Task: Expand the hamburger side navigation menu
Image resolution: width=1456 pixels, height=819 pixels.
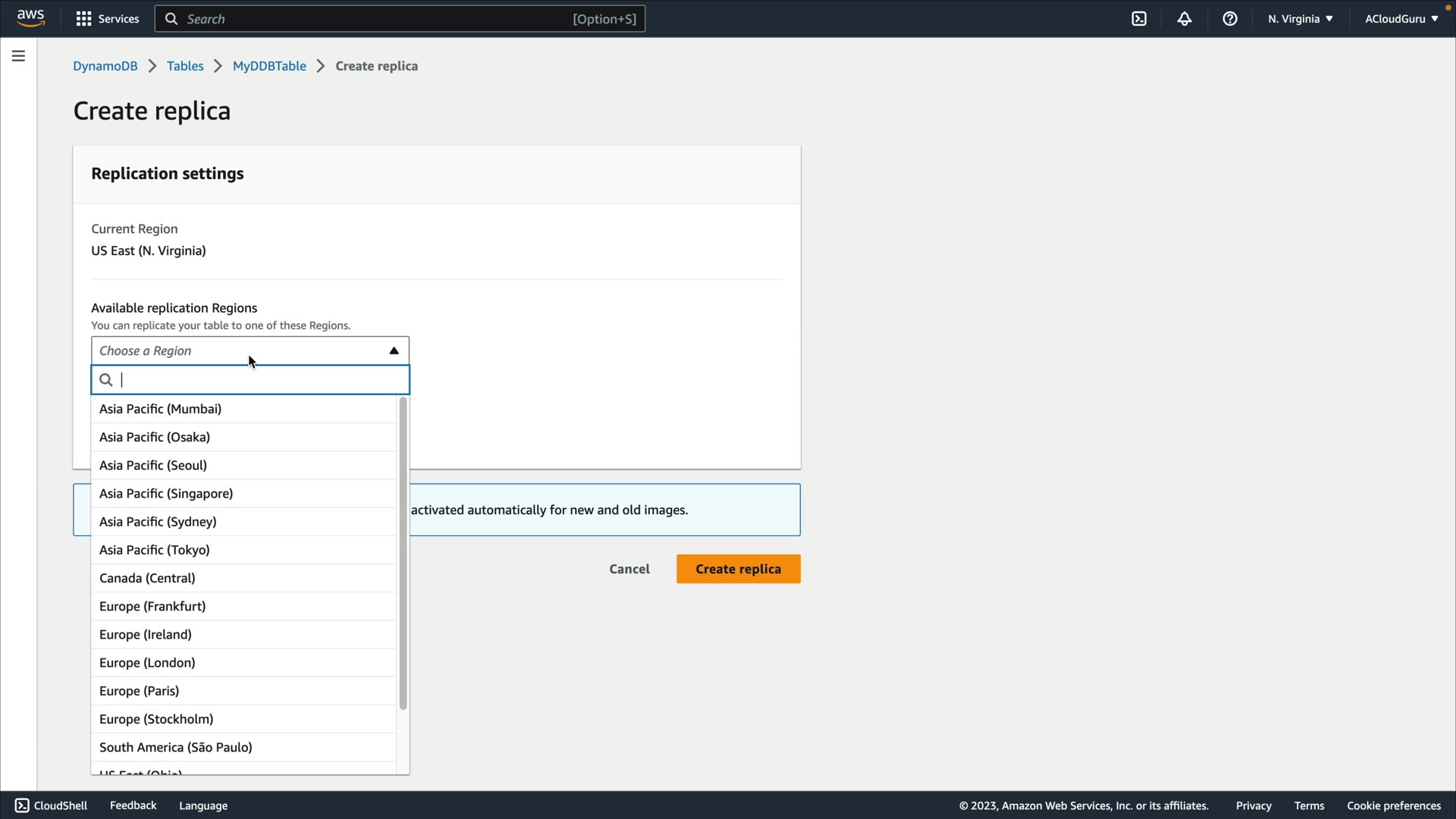Action: 18,56
